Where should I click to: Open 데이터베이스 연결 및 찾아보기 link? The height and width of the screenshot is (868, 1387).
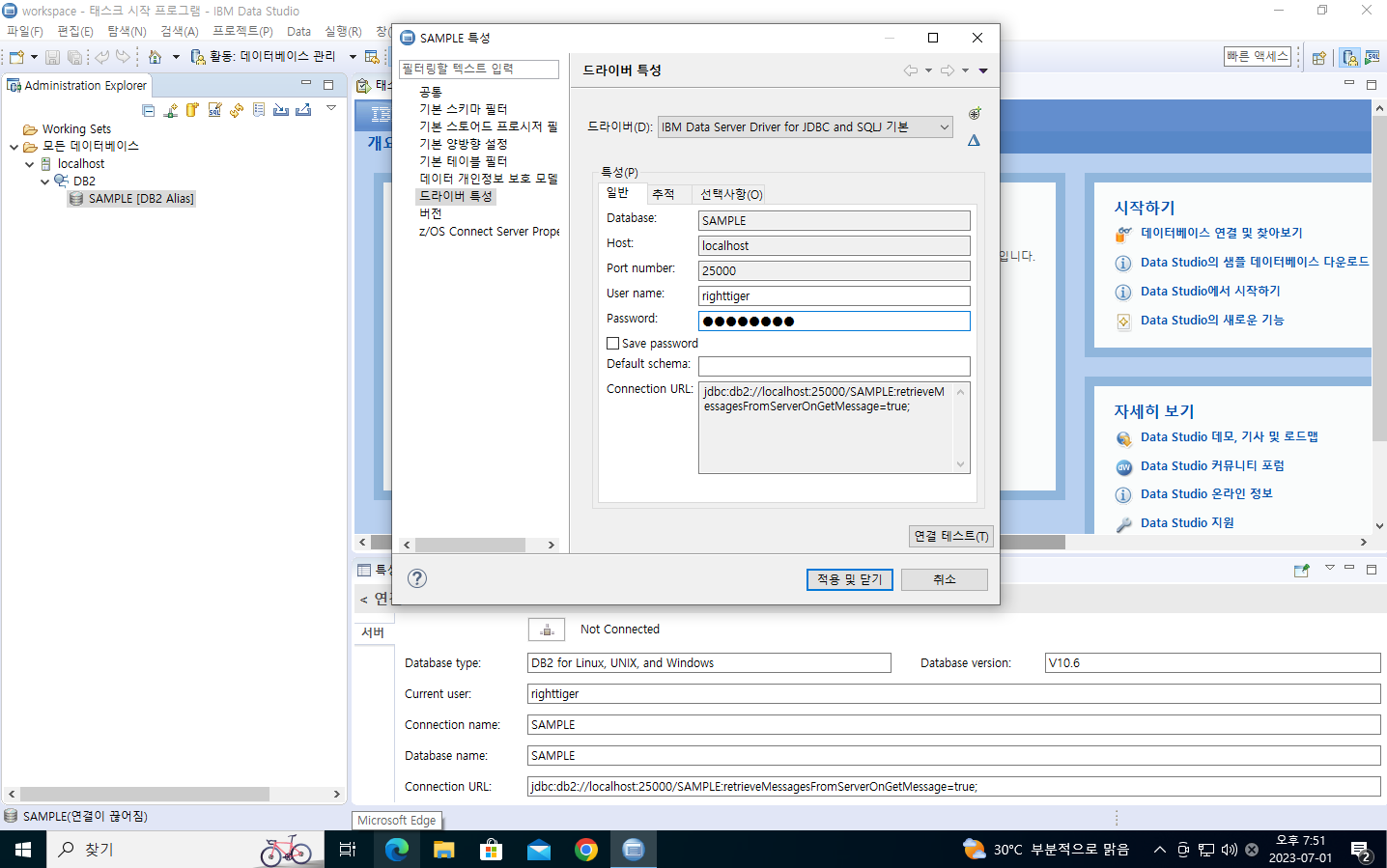coord(1222,234)
